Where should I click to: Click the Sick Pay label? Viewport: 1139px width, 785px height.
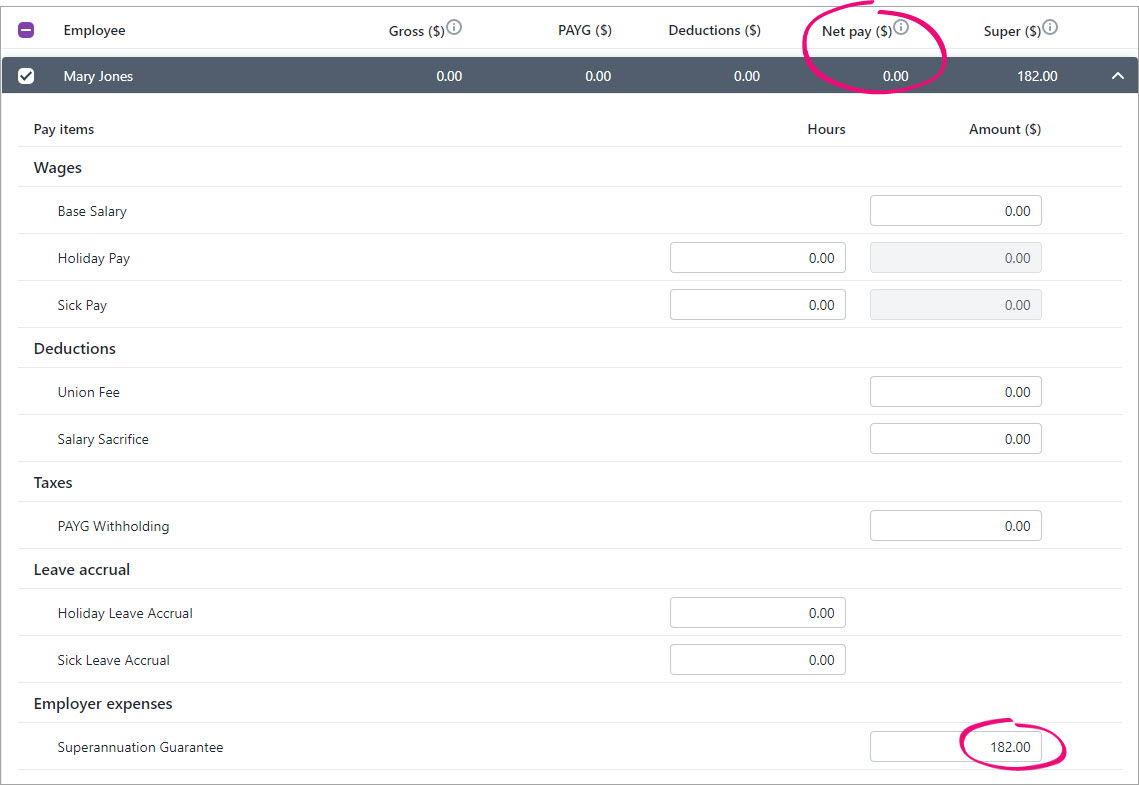[82, 306]
